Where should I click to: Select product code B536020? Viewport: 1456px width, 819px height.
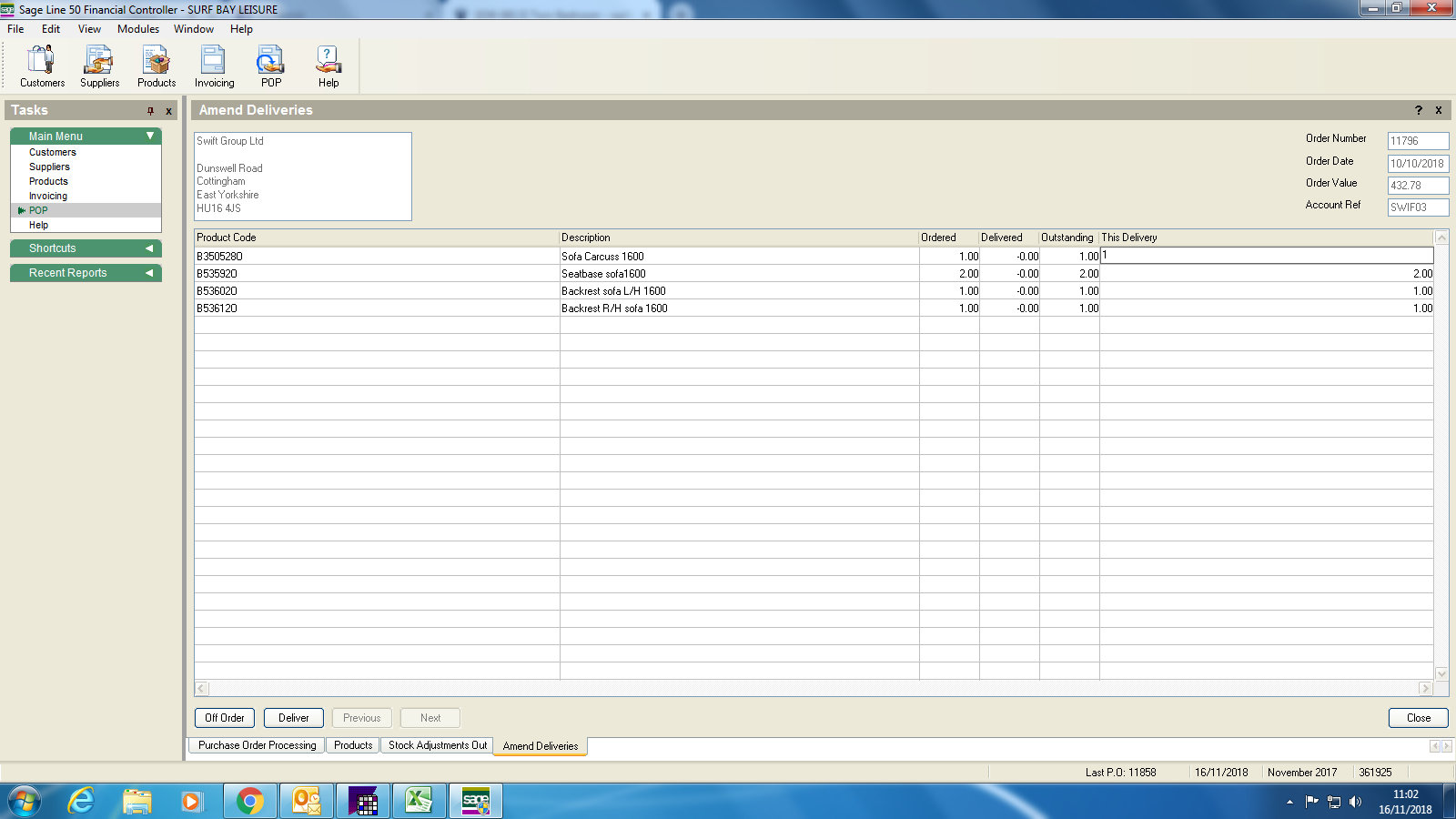tap(217, 291)
